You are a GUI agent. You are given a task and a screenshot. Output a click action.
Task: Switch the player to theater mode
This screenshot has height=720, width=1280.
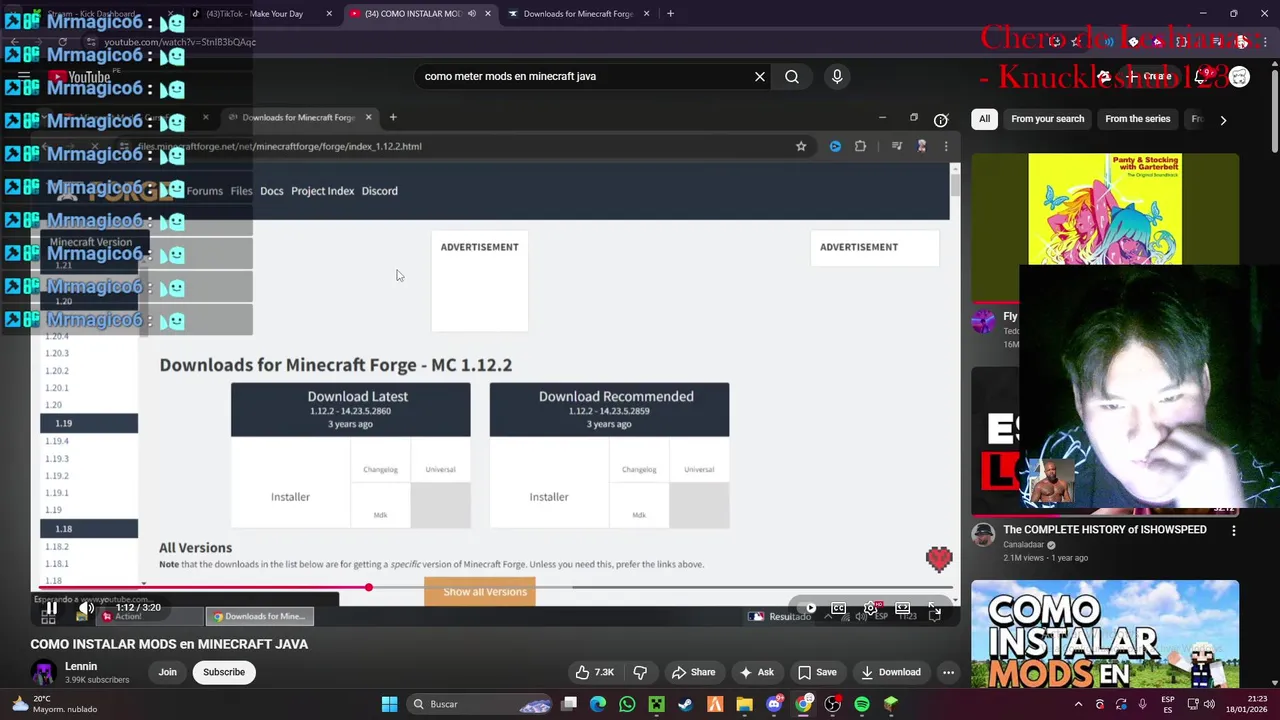[902, 608]
